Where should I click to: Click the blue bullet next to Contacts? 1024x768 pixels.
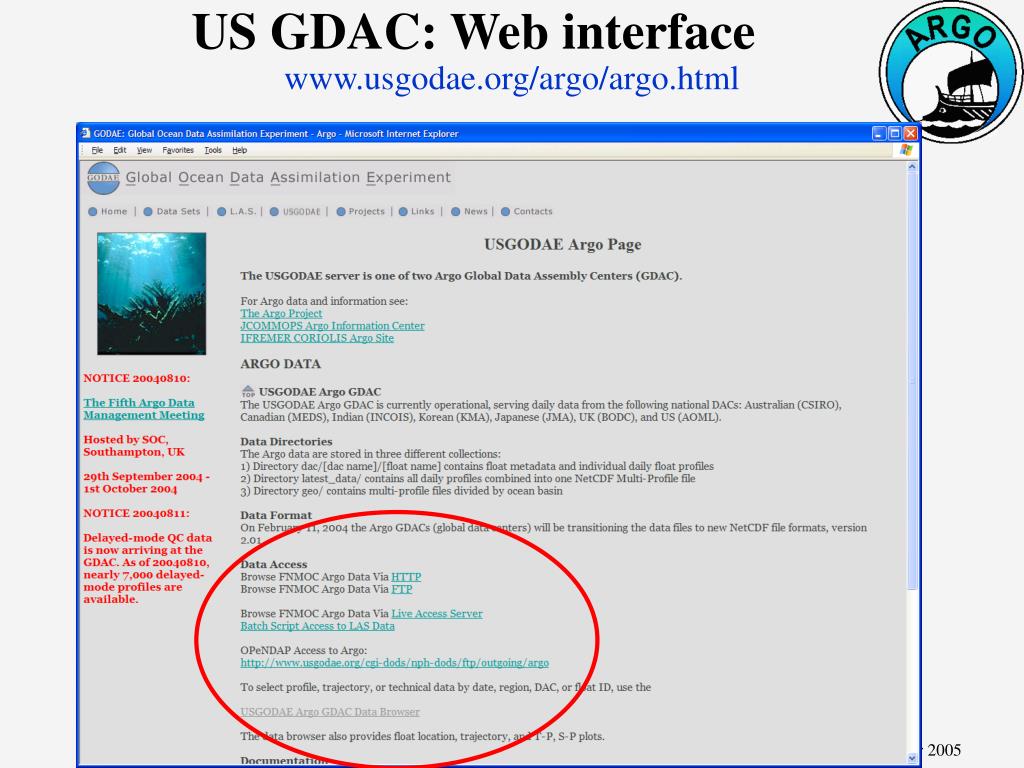point(505,212)
